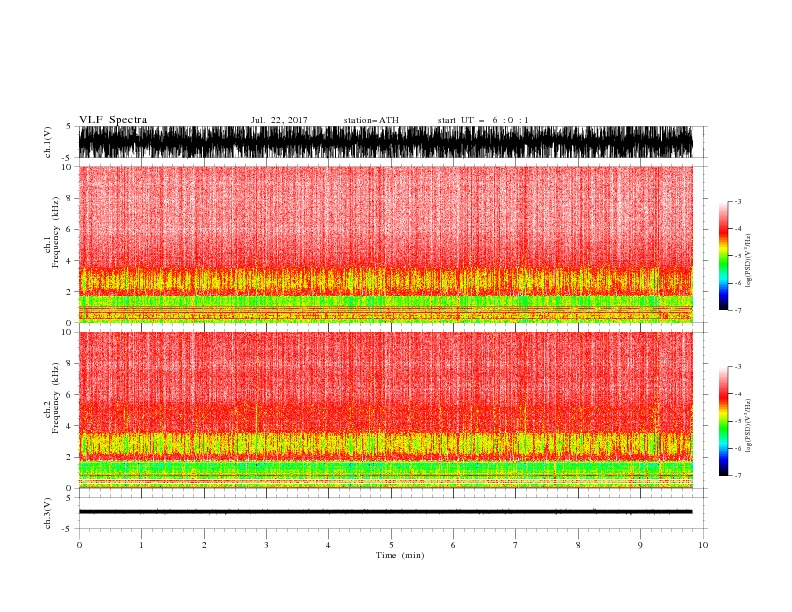This screenshot has width=792, height=612.
Task: Click inside the ch.2 spectrogram panel
Action: (385, 410)
